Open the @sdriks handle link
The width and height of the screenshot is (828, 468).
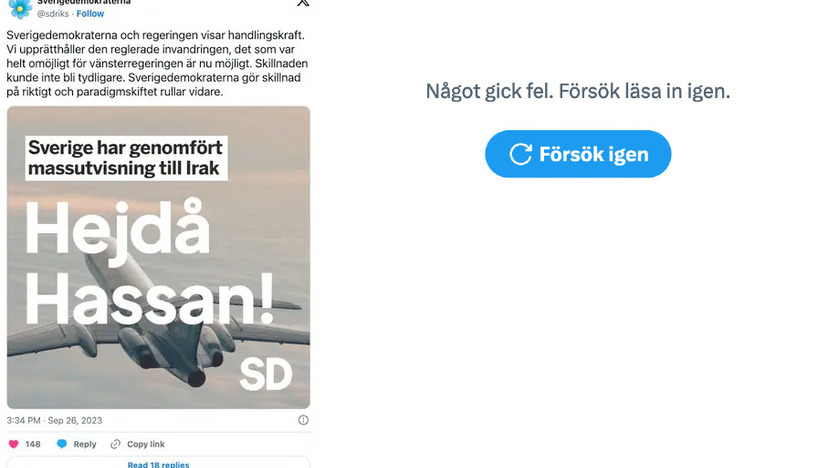click(53, 14)
